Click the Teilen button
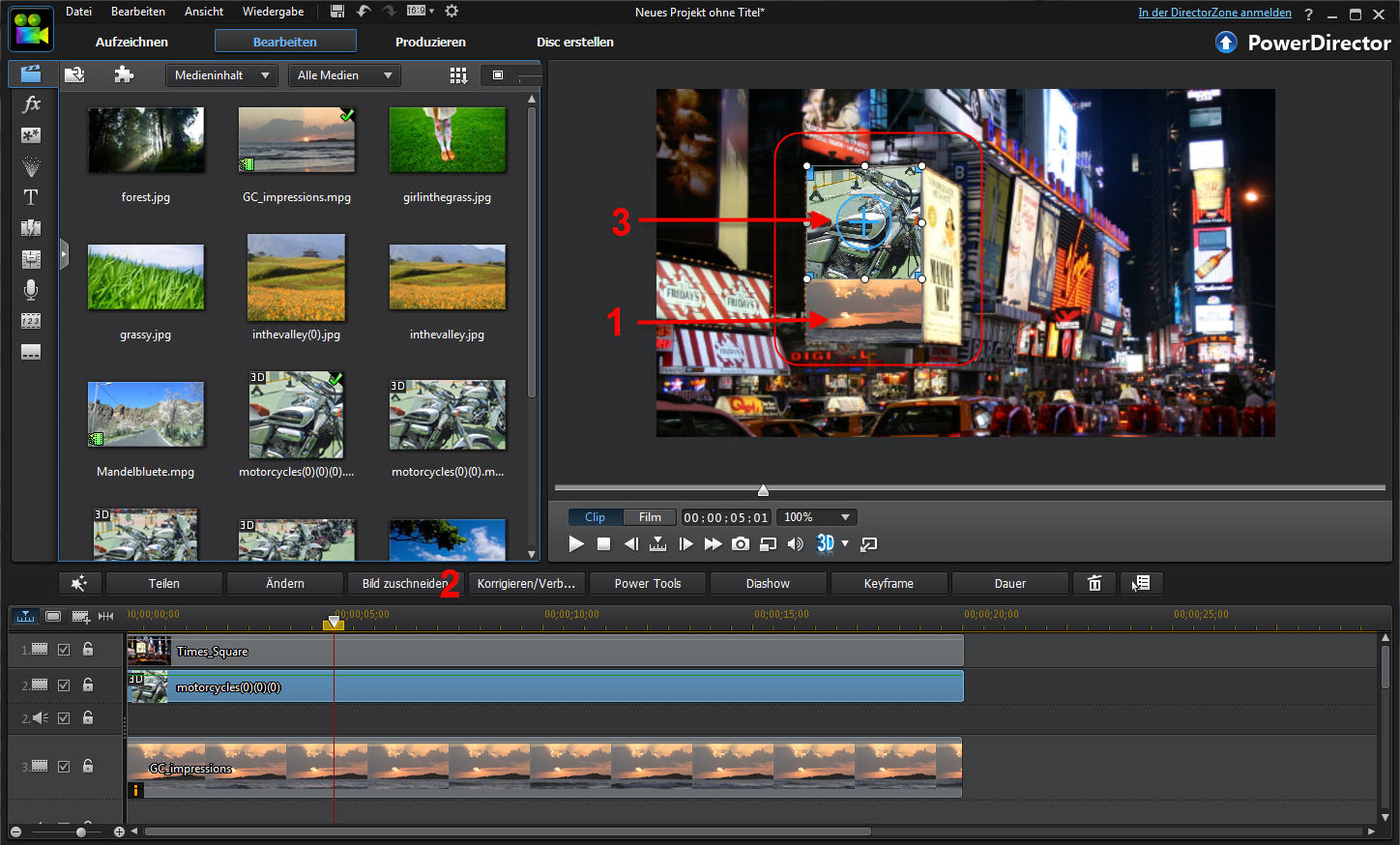Screen dimensions: 1400x845 click(164, 583)
